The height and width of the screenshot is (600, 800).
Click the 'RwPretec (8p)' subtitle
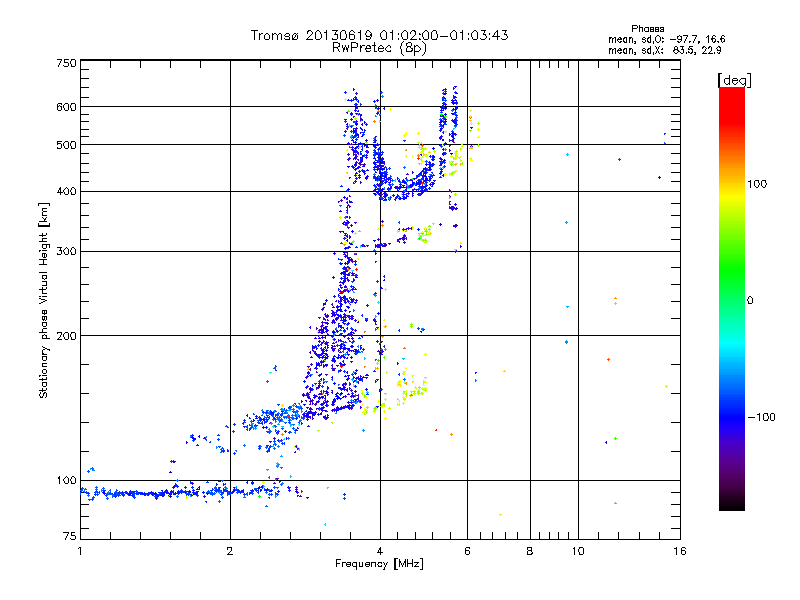[x=379, y=48]
